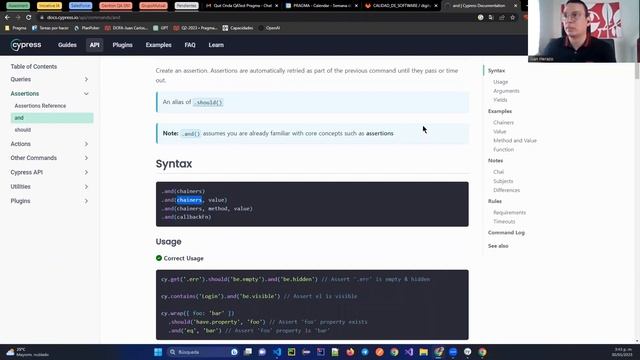Jump to Command Log in the right outline
The height and width of the screenshot is (360, 640).
pyautogui.click(x=506, y=233)
